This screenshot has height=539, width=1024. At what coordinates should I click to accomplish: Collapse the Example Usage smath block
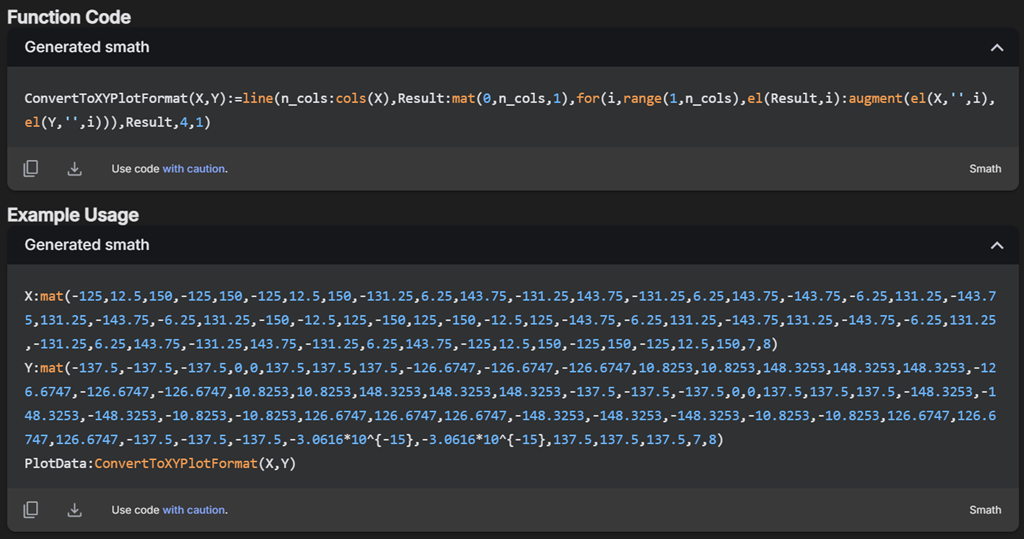996,245
